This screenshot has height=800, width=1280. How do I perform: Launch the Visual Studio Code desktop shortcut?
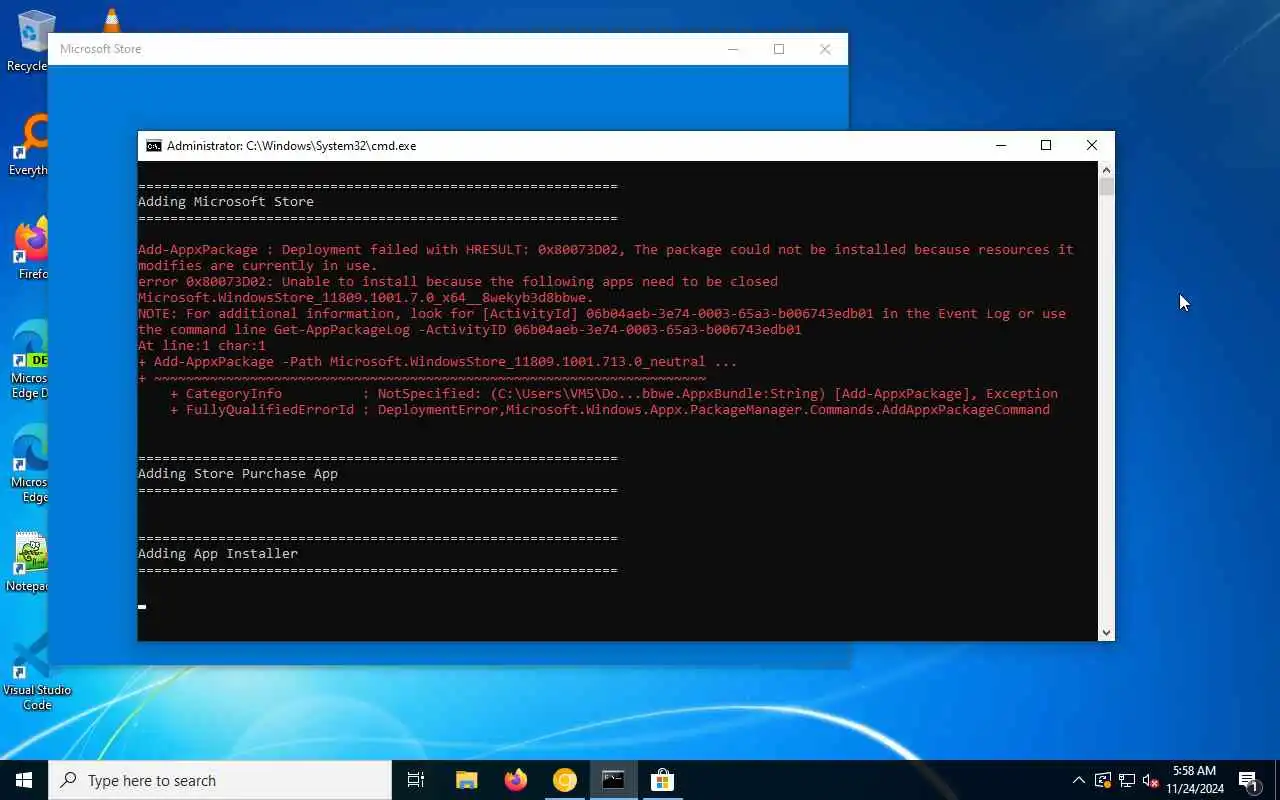37,672
